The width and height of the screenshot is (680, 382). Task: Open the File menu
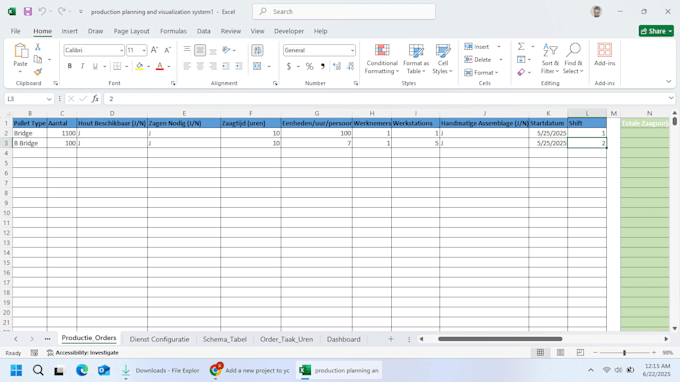click(16, 31)
